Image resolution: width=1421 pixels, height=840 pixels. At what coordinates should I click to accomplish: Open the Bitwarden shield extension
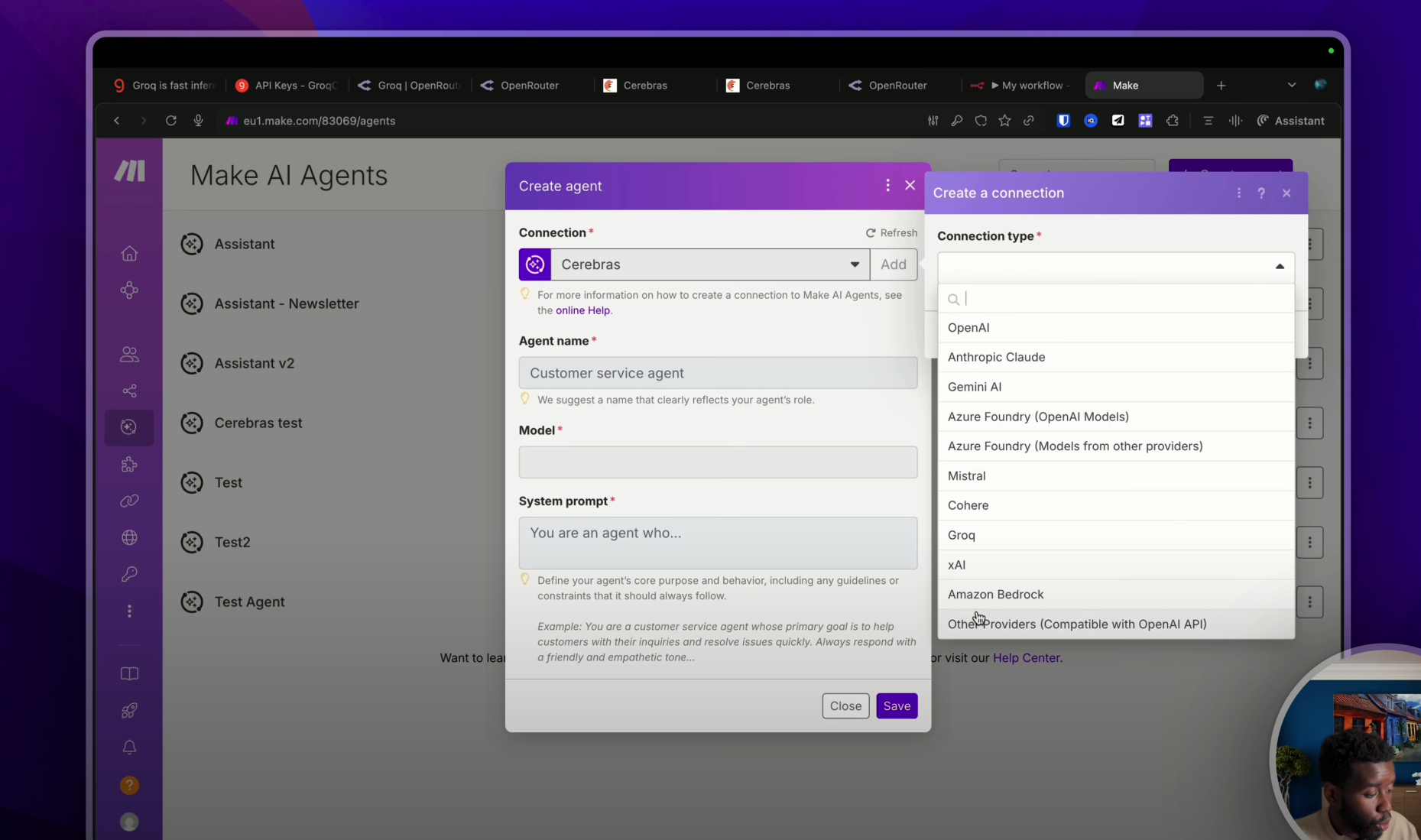tap(1063, 121)
